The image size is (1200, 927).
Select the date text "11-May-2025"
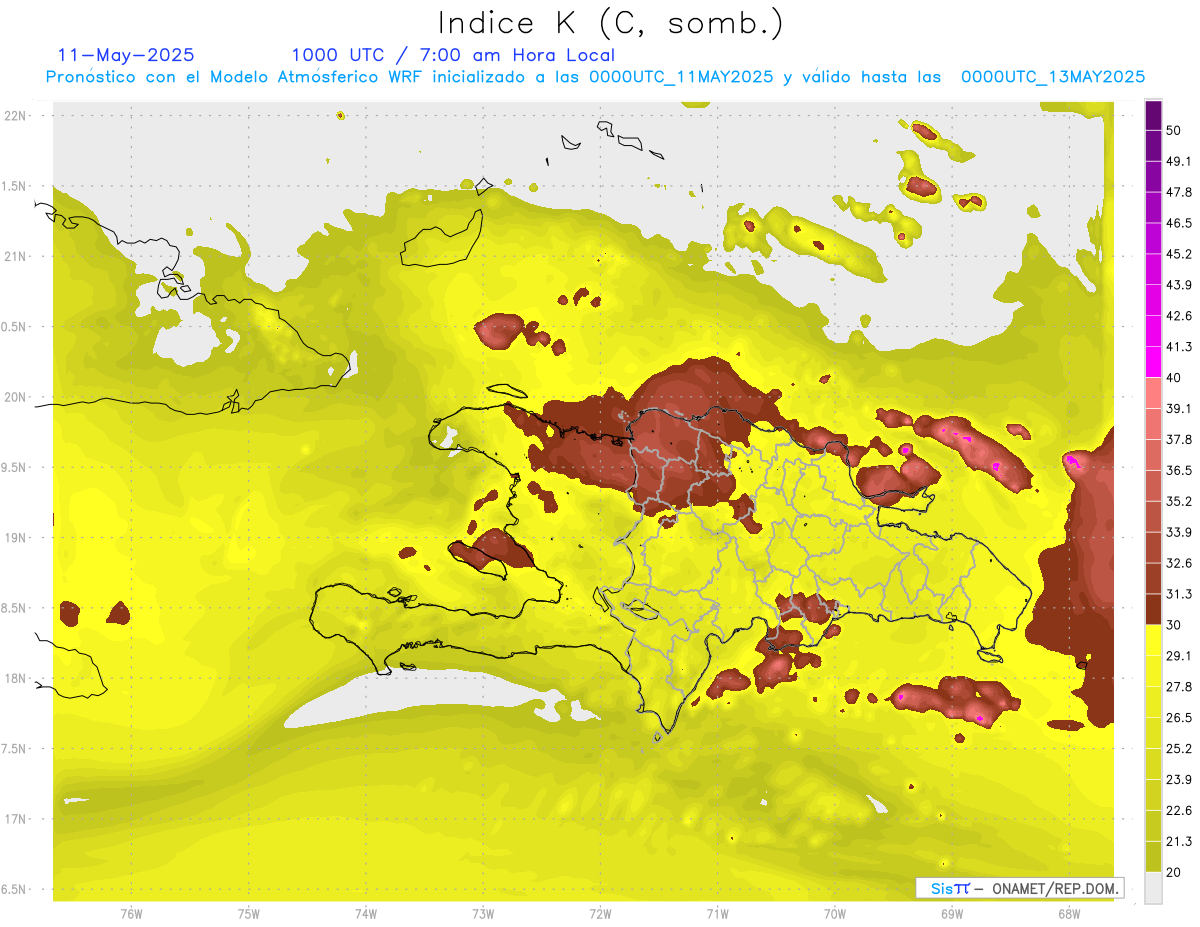pyautogui.click(x=126, y=55)
